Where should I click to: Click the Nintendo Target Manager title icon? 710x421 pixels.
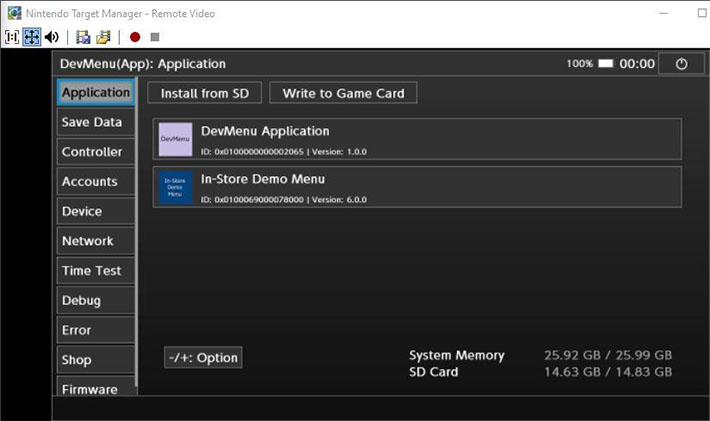click(x=14, y=13)
